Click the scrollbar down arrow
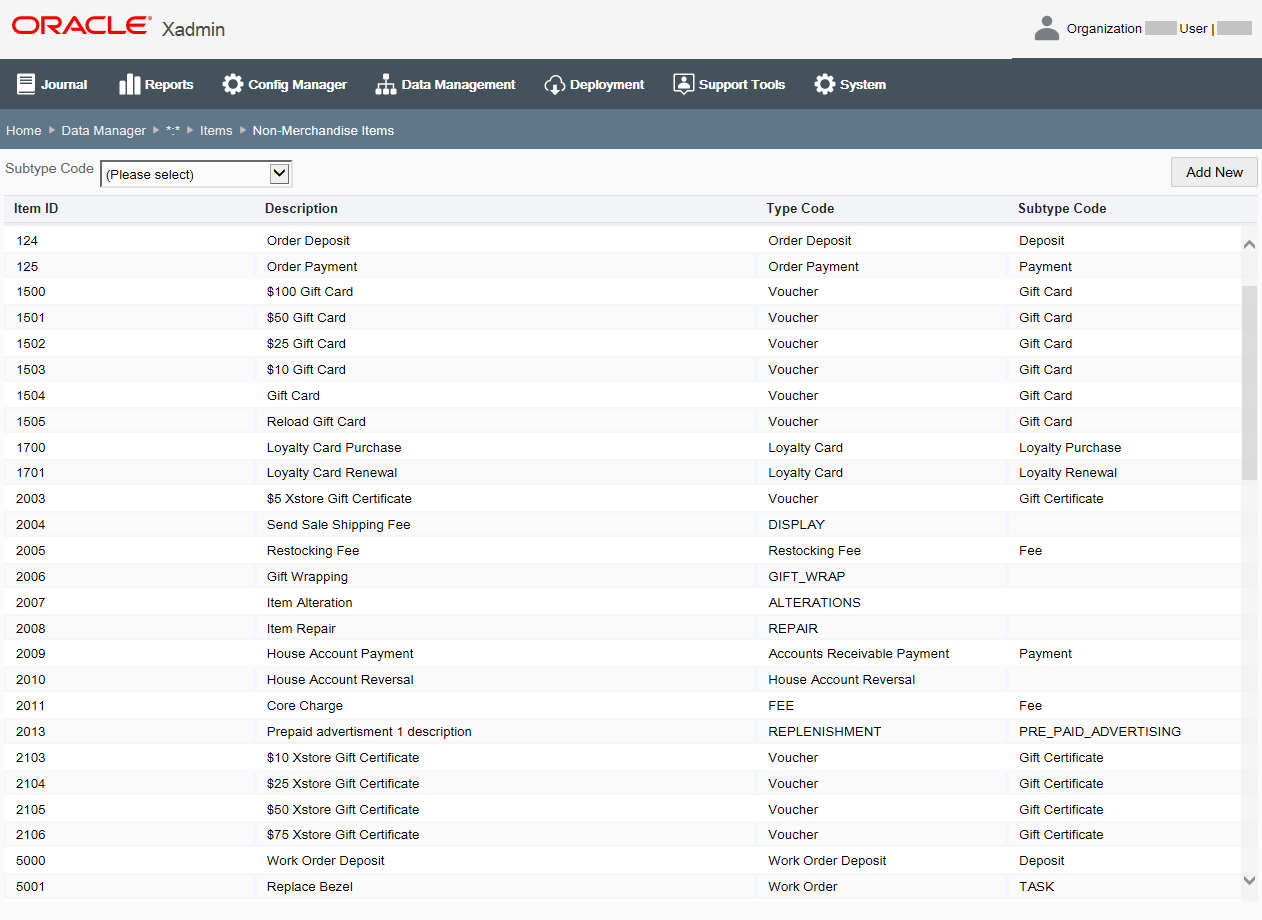This screenshot has width=1262, height=920. pyautogui.click(x=1249, y=880)
